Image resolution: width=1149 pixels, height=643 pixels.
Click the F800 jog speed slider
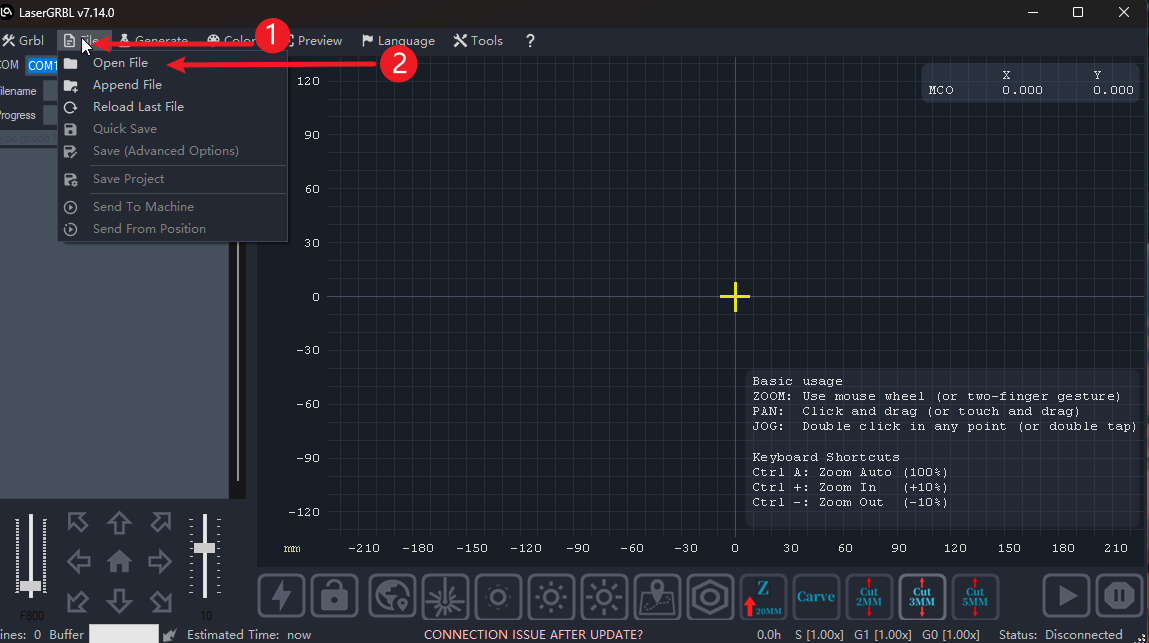(x=31, y=586)
